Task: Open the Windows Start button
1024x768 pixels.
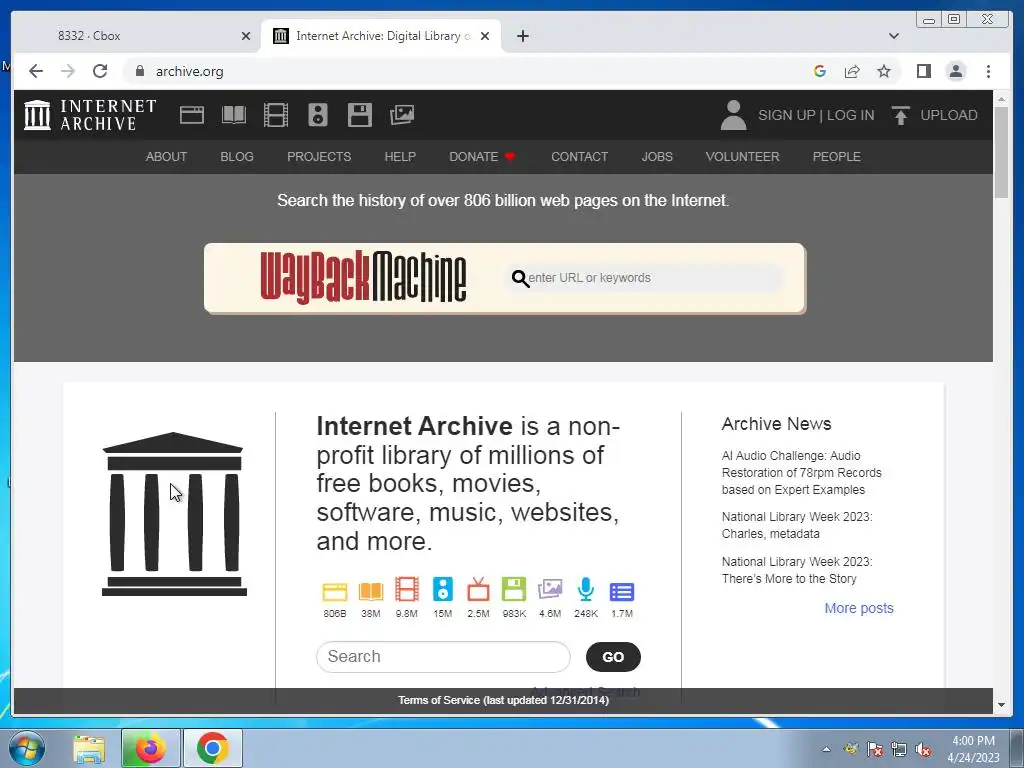Action: click(x=27, y=748)
